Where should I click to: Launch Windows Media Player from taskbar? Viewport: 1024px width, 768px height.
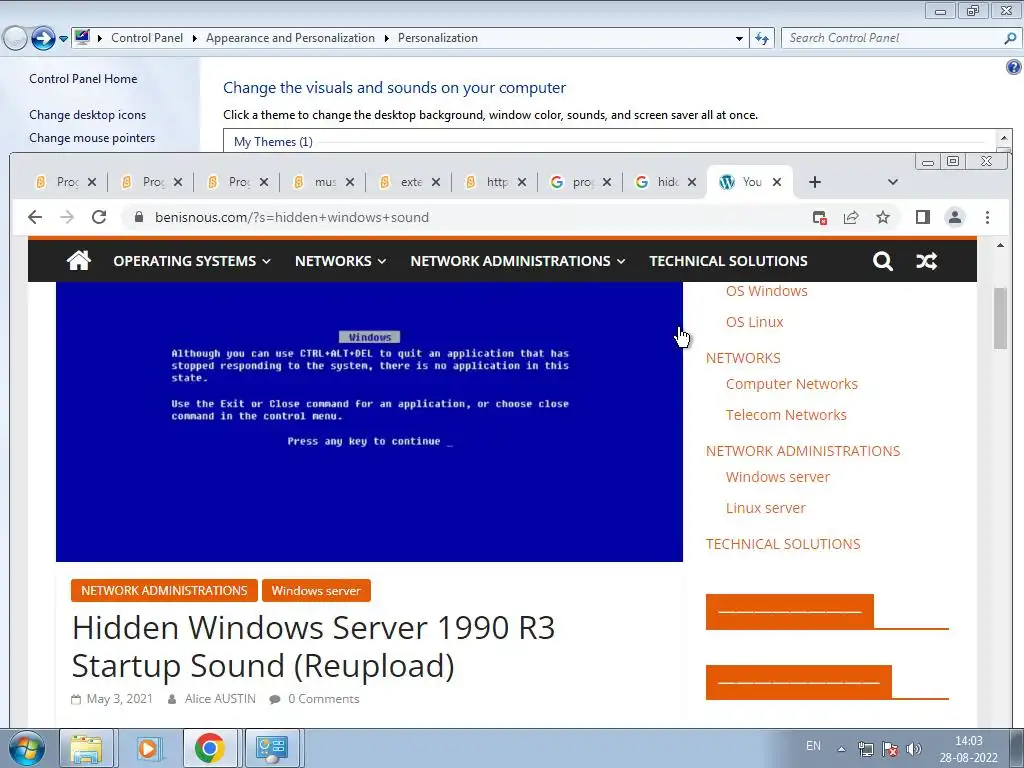point(148,748)
